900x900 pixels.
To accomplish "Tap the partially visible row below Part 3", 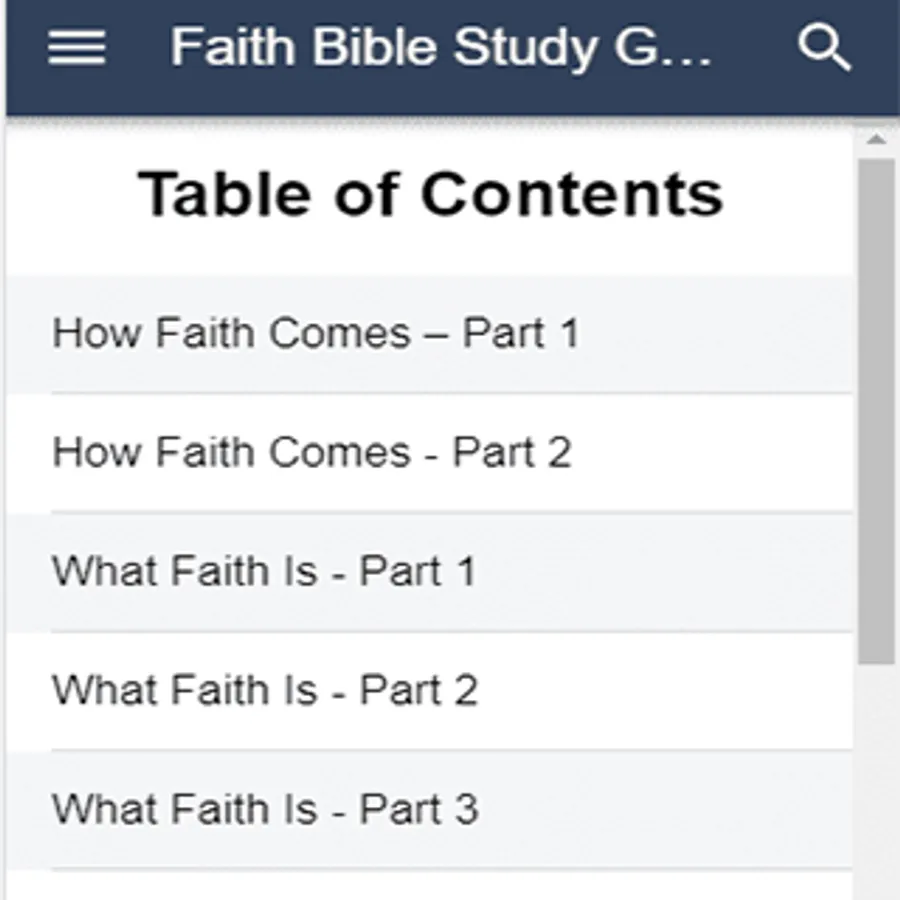I will tap(429, 885).
